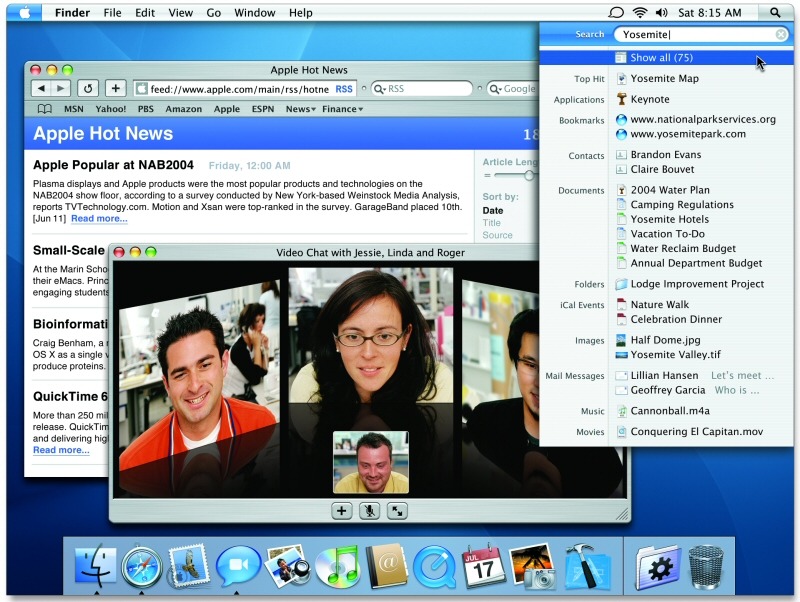
Task: Open the Wi-Fi AirPort status icon
Action: (640, 13)
